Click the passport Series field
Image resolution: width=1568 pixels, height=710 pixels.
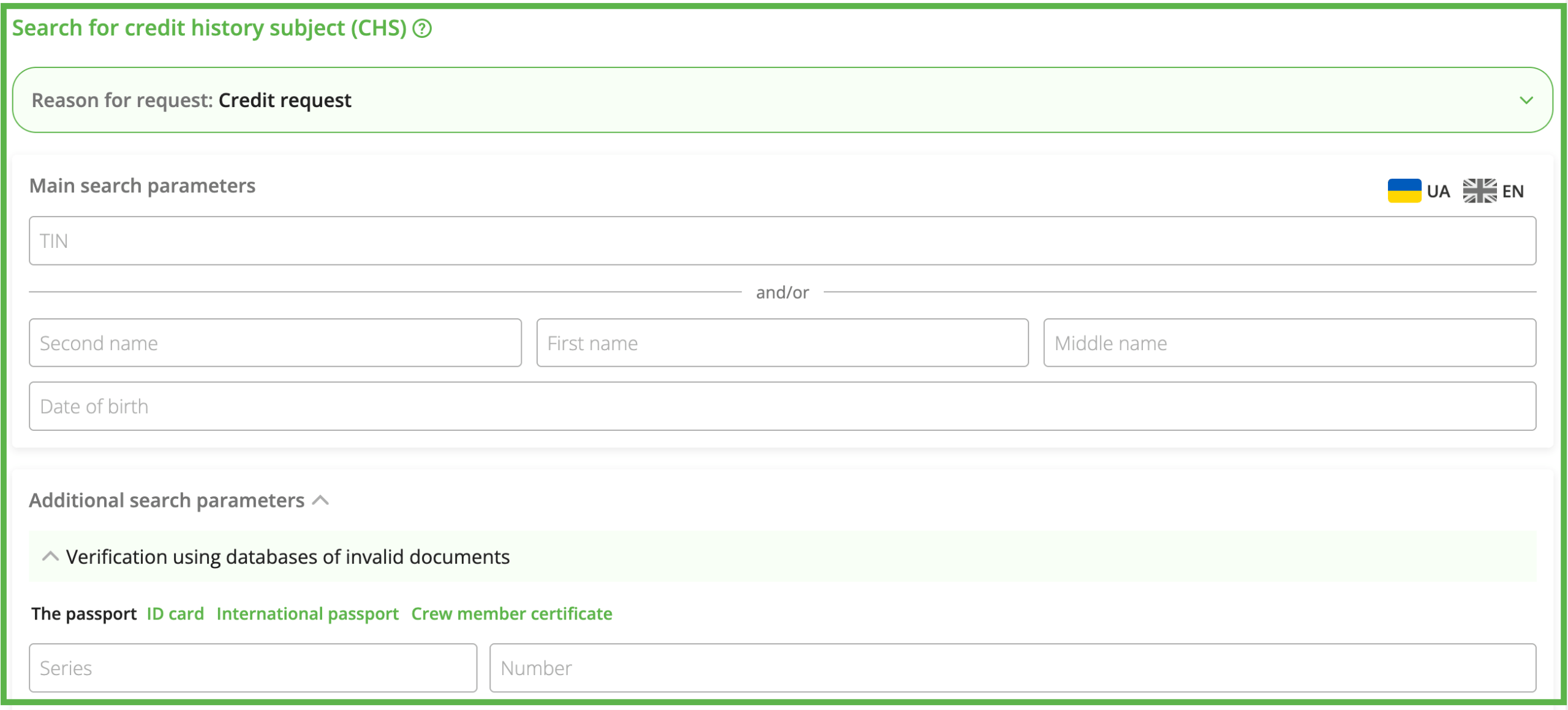coord(252,668)
